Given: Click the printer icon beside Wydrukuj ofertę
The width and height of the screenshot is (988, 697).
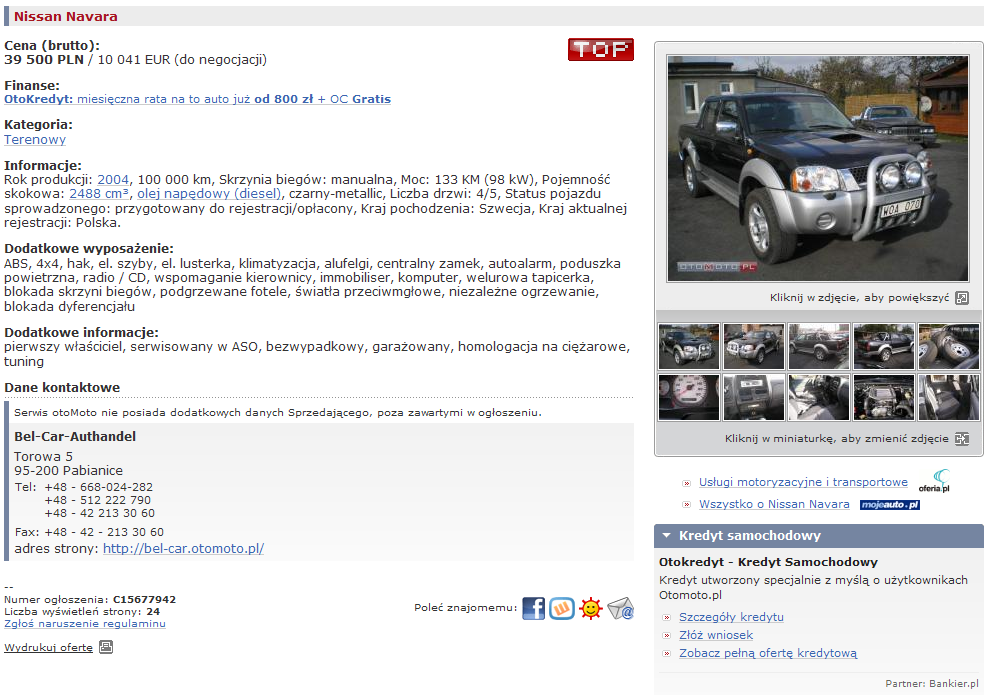Looking at the screenshot, I should 106,647.
